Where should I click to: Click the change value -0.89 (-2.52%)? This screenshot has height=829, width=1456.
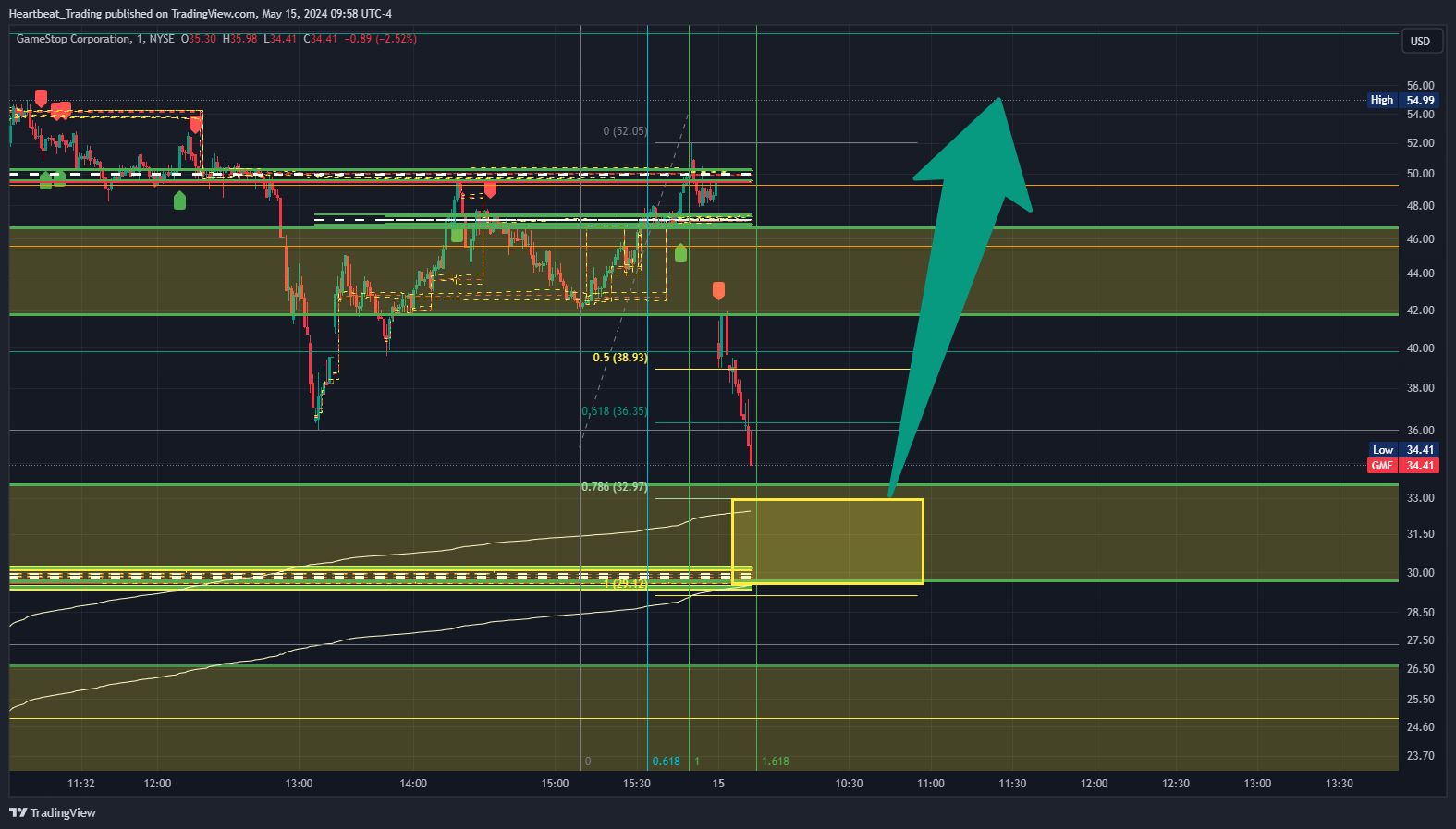pyautogui.click(x=381, y=39)
